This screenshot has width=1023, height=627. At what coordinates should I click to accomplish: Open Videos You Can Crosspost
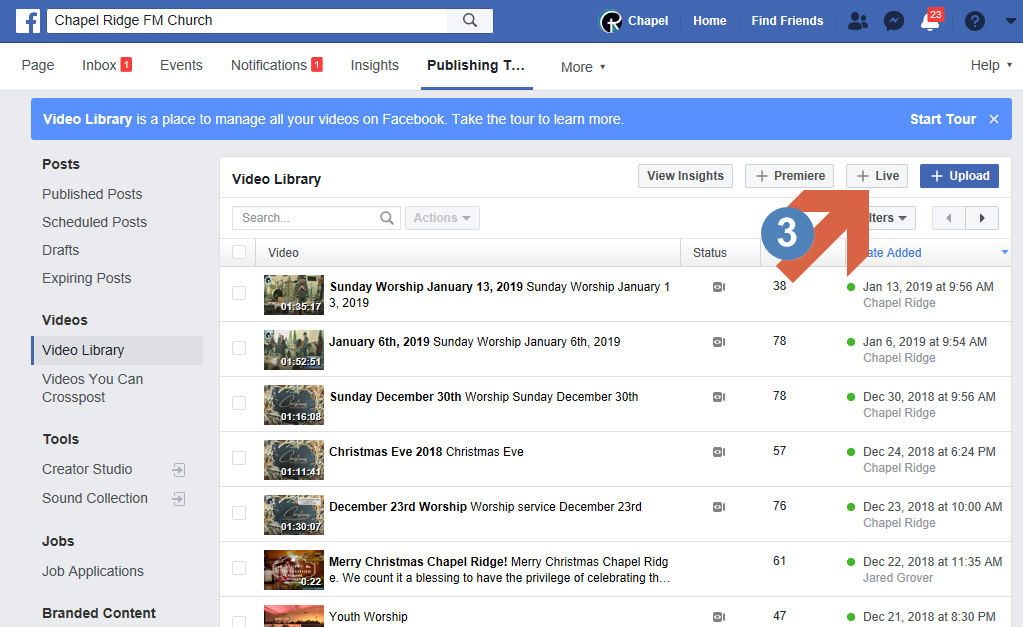tap(93, 388)
